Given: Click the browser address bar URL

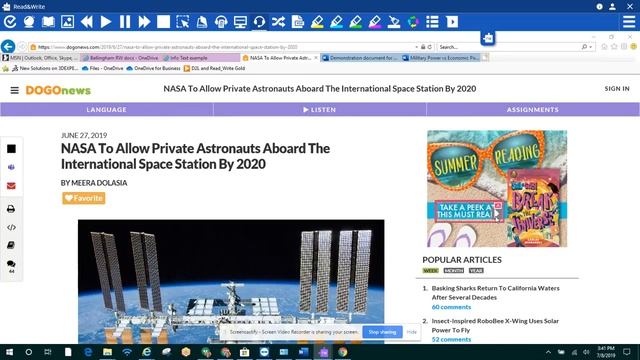Looking at the screenshot, I should 168,47.
